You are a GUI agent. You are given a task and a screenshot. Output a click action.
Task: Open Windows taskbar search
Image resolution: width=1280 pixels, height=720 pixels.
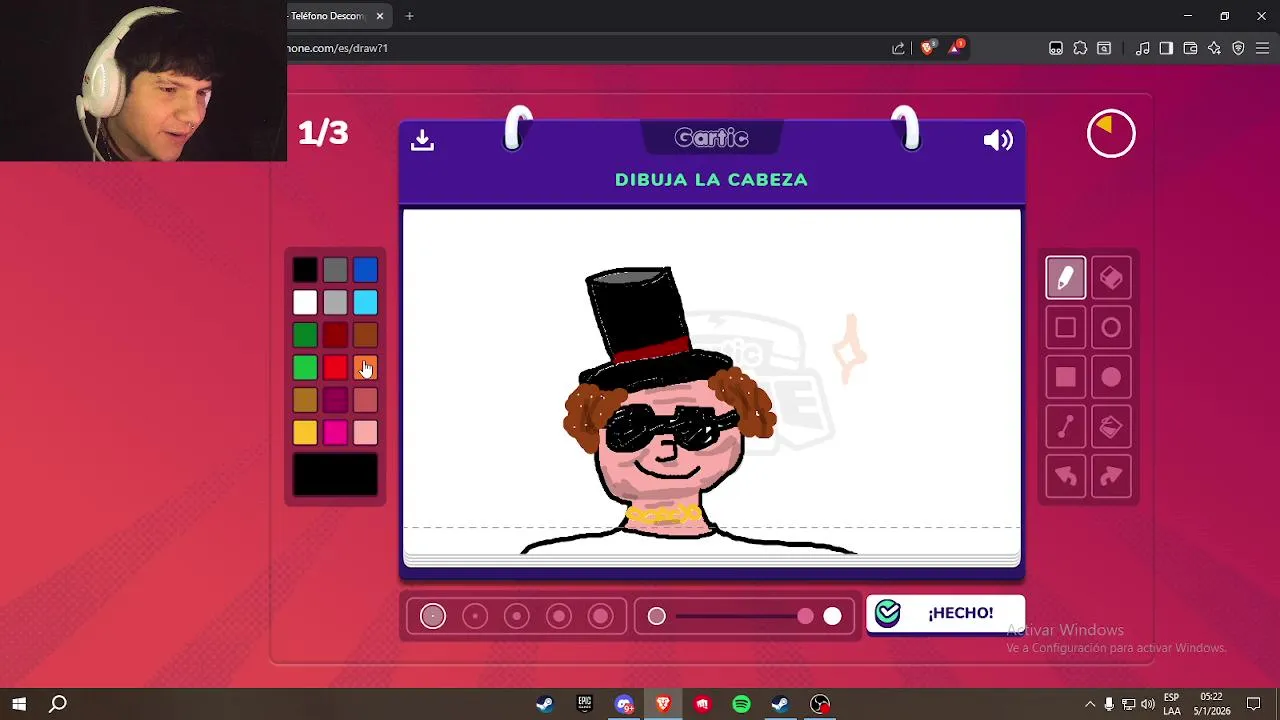(58, 704)
